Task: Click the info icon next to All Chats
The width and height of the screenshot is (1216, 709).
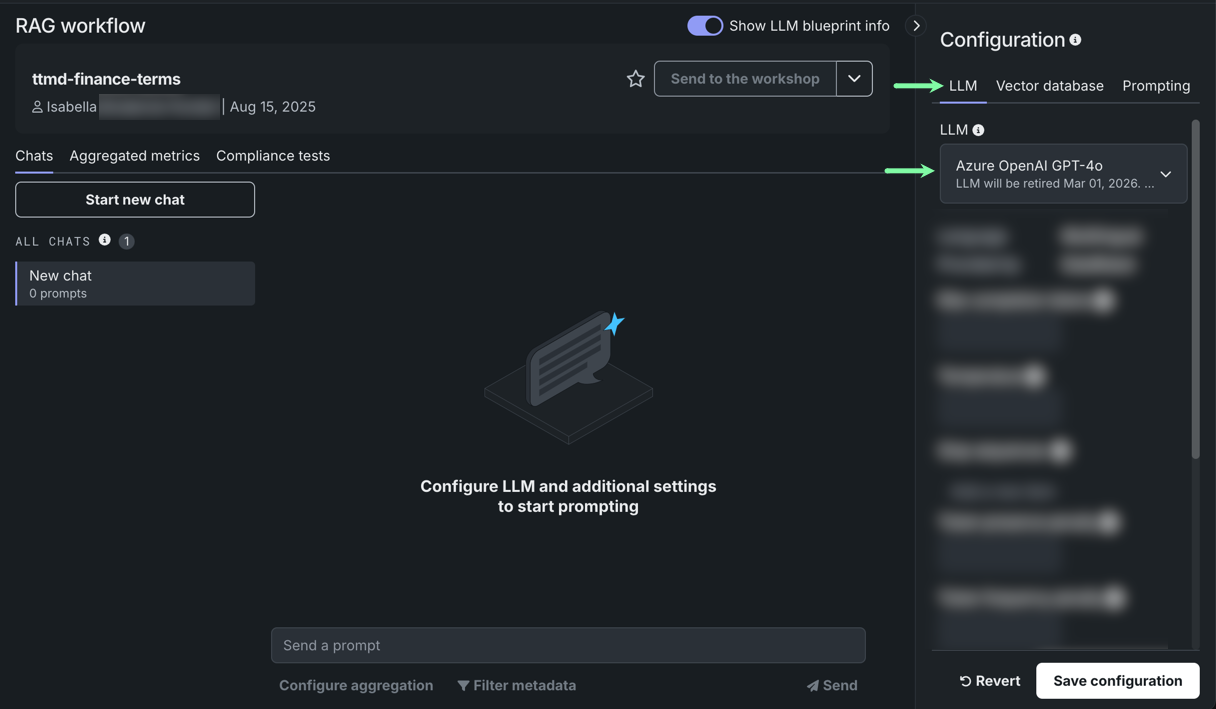Action: point(104,240)
